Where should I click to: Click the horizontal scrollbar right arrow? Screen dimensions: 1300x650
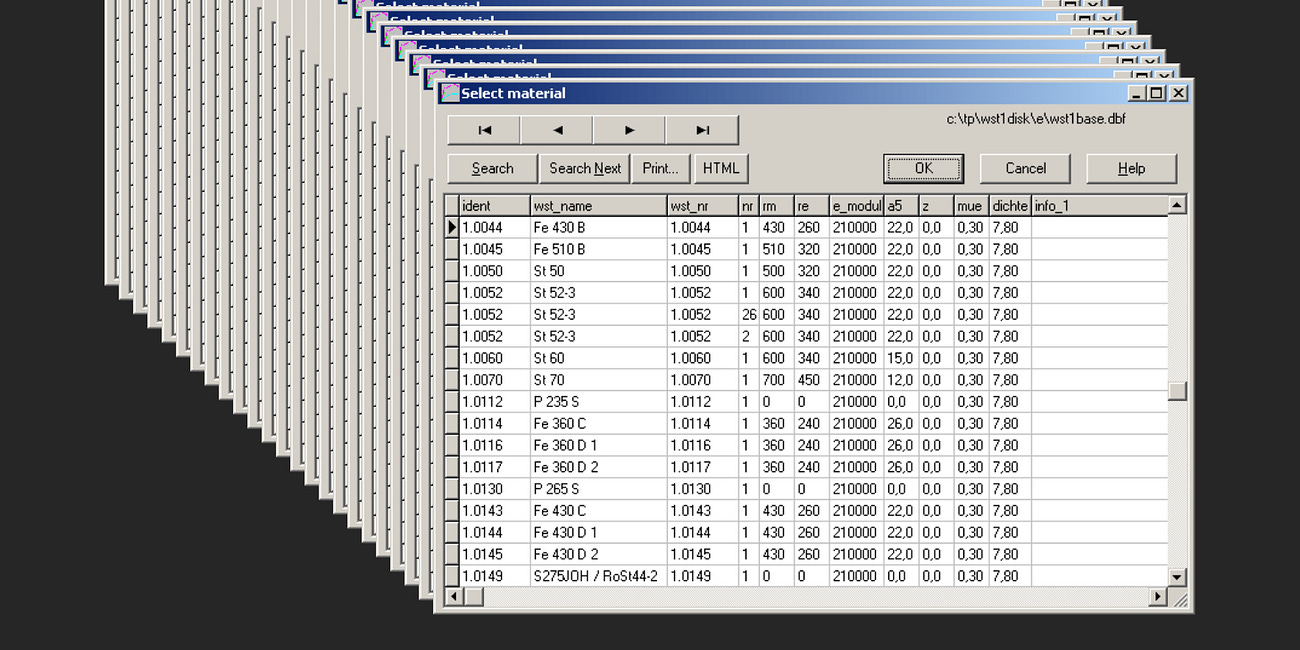pos(1159,596)
